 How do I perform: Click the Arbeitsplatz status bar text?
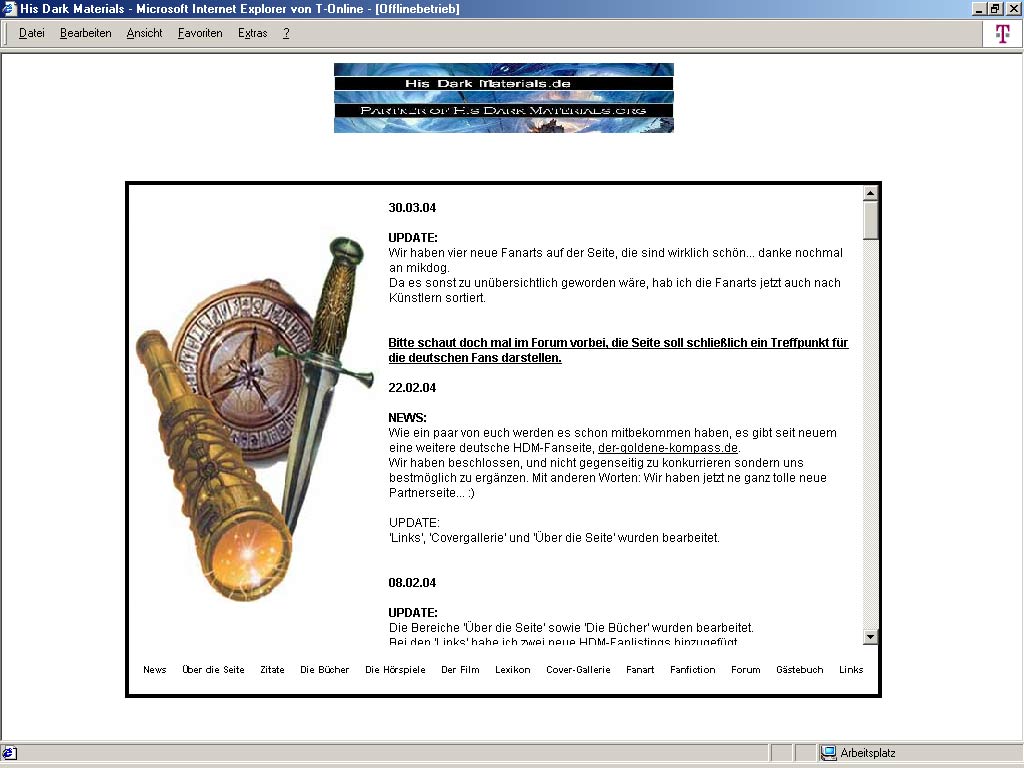(868, 753)
